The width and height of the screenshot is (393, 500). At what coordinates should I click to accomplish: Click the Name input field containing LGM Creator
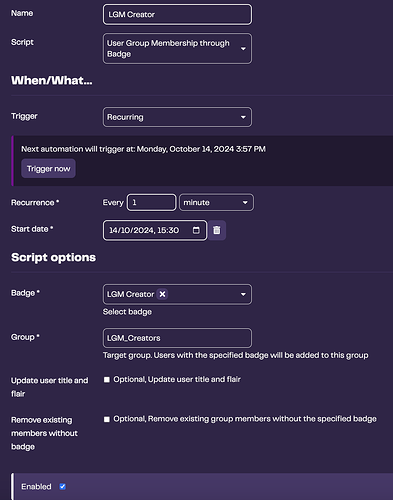point(177,14)
